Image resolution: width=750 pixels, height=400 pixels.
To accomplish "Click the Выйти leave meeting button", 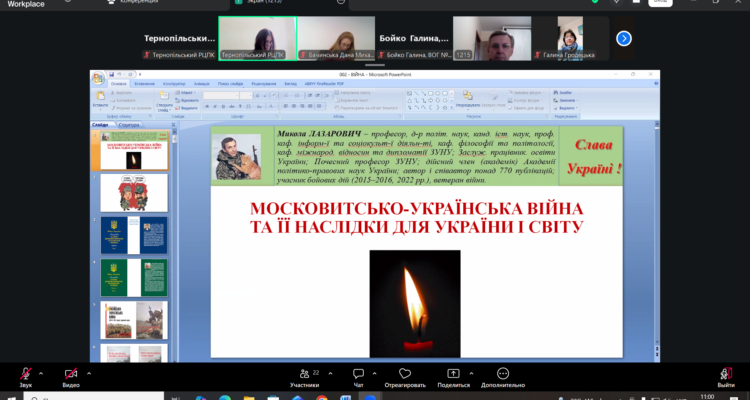I will pyautogui.click(x=725, y=375).
